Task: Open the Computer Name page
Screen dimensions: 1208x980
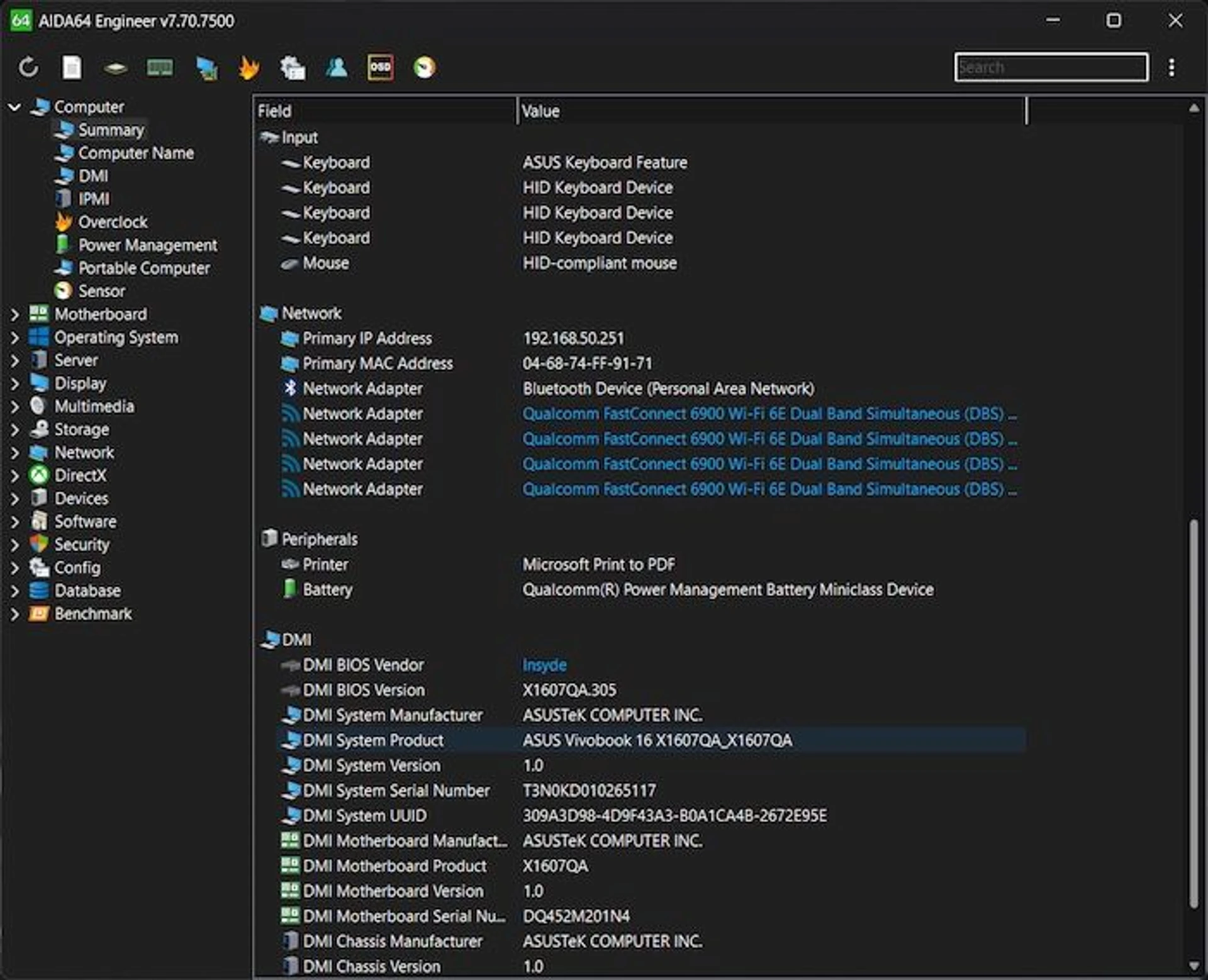Action: [x=136, y=153]
